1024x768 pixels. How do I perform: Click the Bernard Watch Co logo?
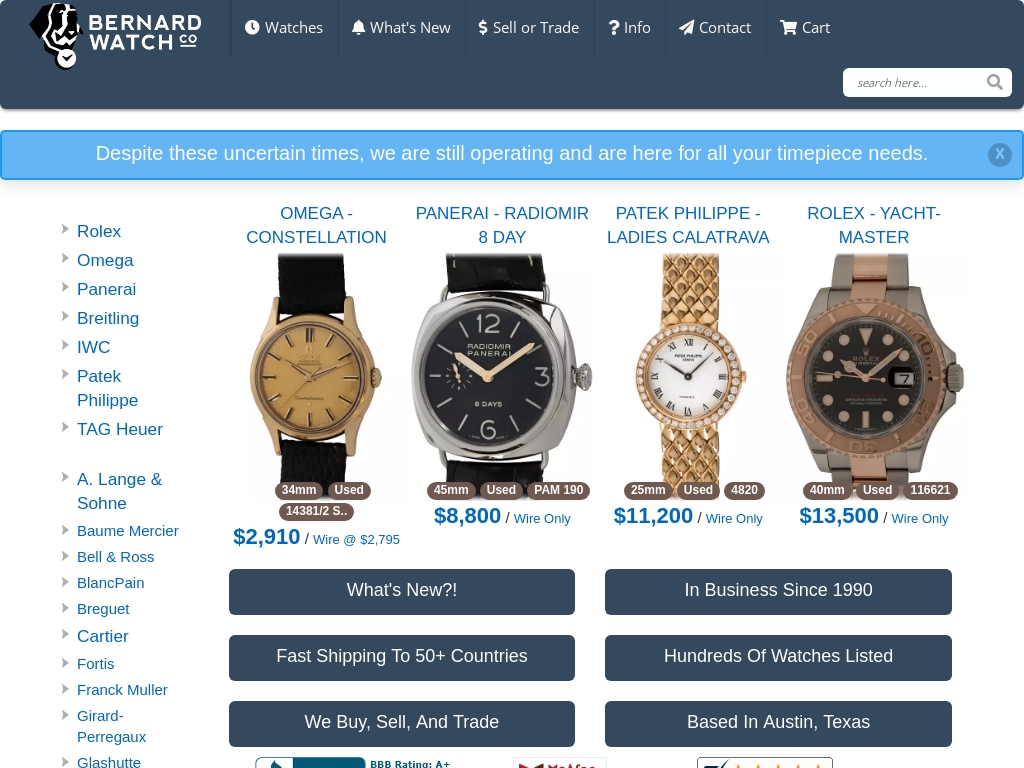point(116,36)
